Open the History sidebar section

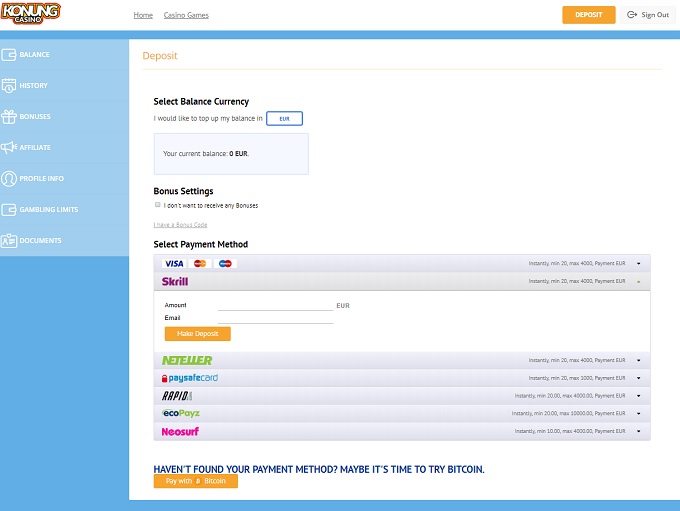33,86
